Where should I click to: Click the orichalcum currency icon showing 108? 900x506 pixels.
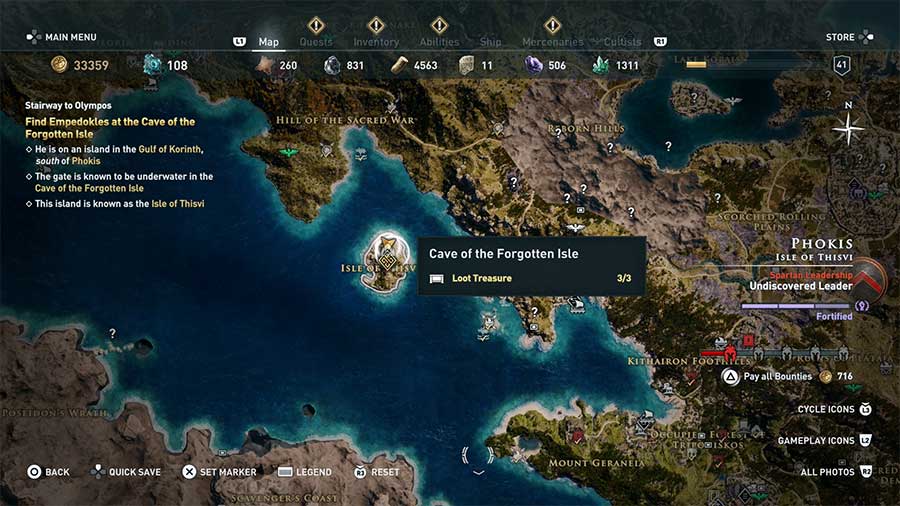[152, 65]
